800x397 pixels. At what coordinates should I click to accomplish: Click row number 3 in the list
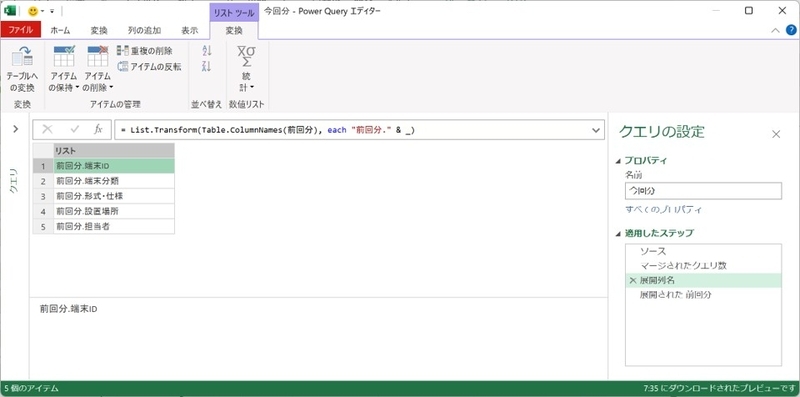43,196
